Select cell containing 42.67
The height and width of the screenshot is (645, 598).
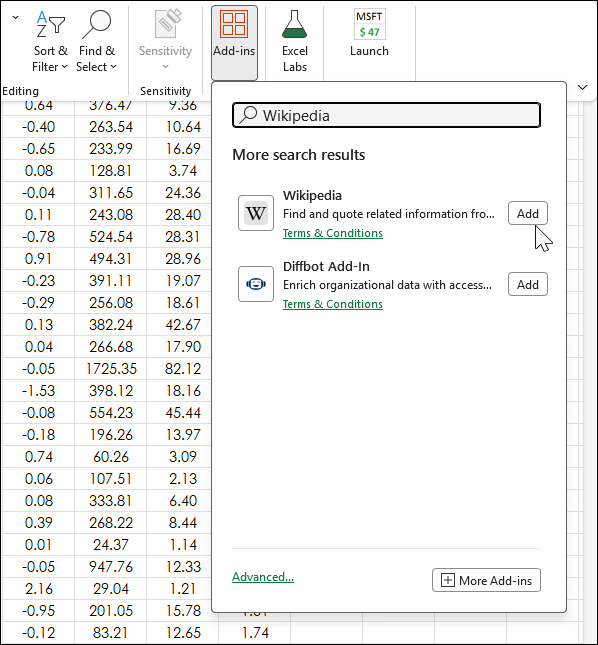pyautogui.click(x=183, y=325)
